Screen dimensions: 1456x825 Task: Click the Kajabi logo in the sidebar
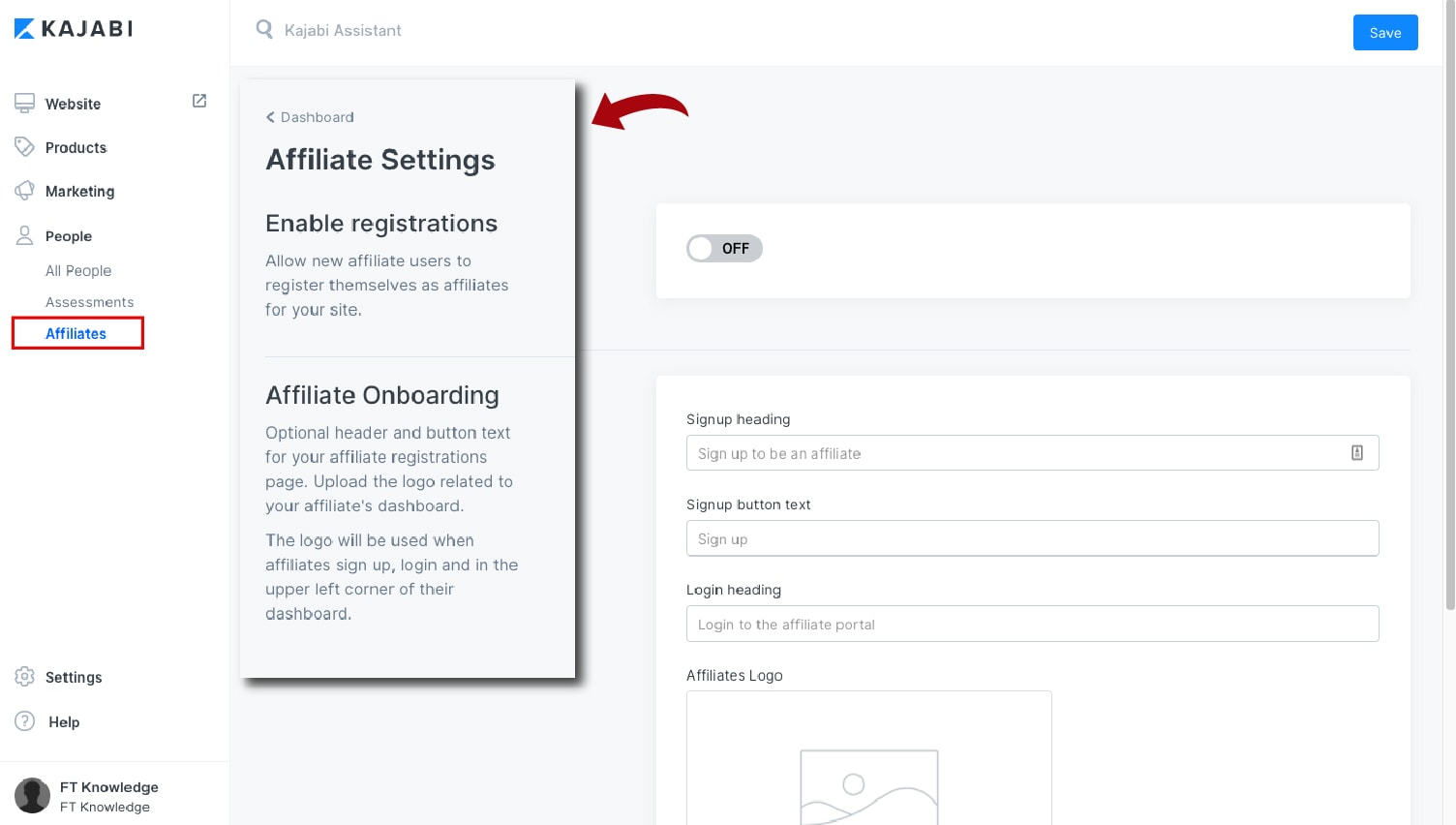74,29
